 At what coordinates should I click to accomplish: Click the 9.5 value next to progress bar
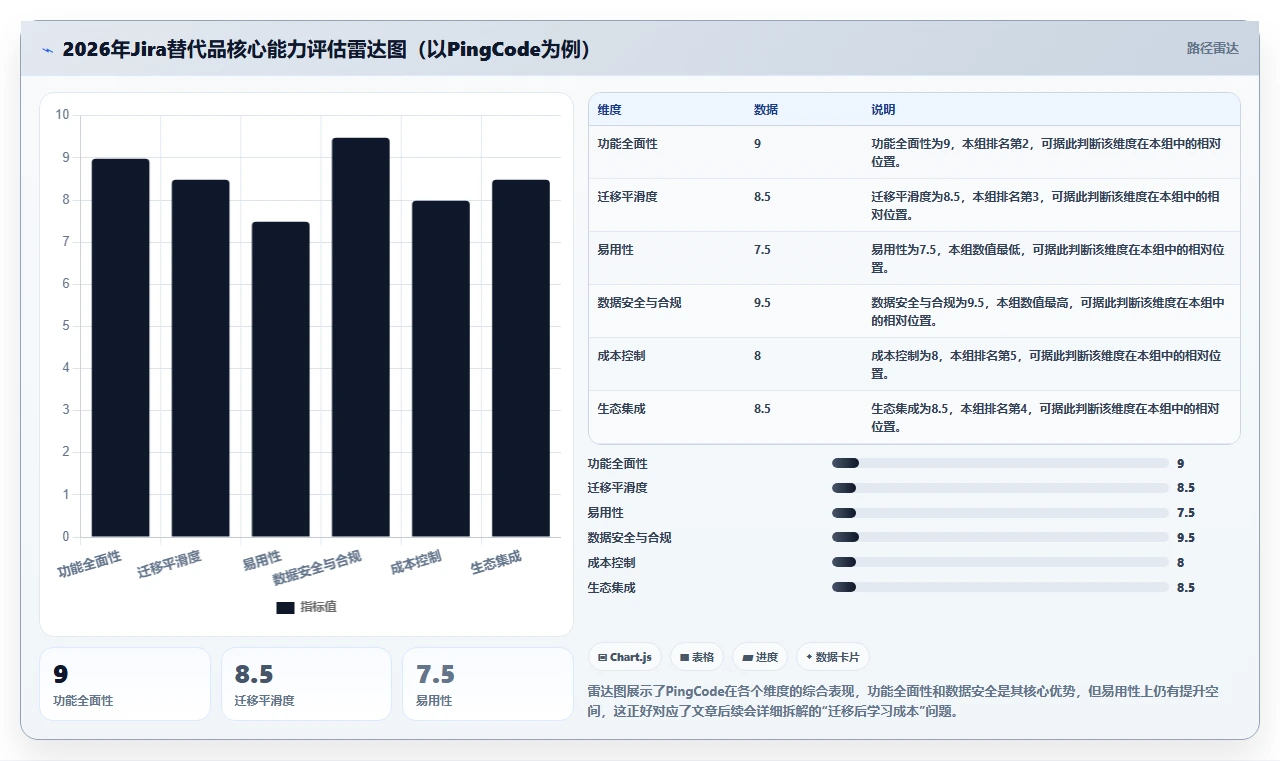click(x=1186, y=538)
